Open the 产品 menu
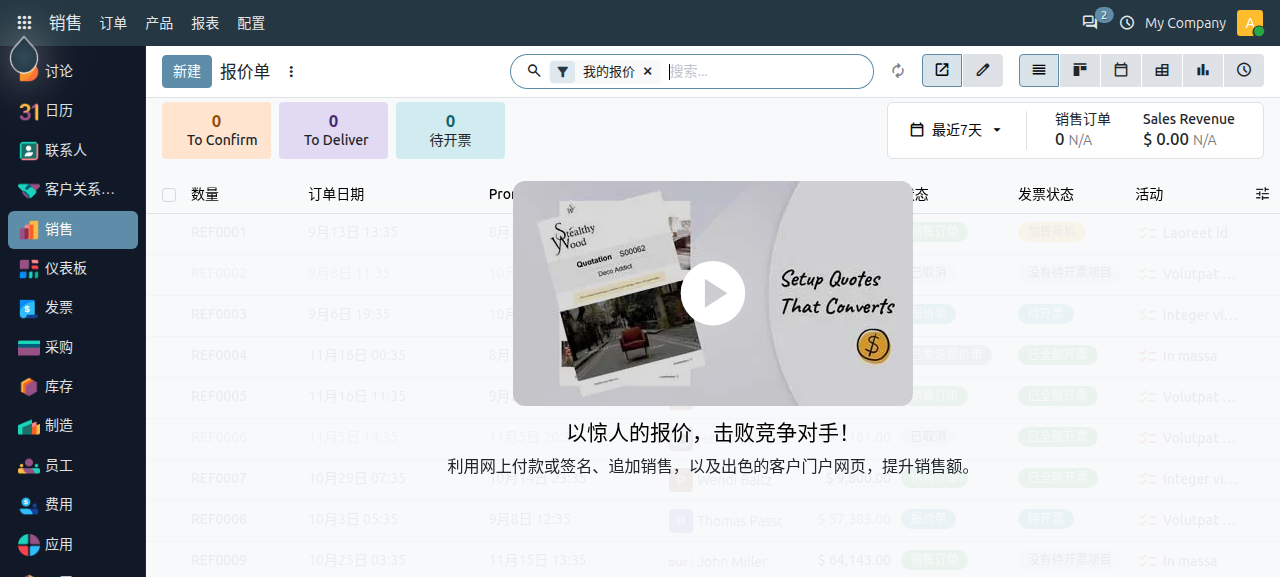This screenshot has width=1280, height=577. click(159, 22)
